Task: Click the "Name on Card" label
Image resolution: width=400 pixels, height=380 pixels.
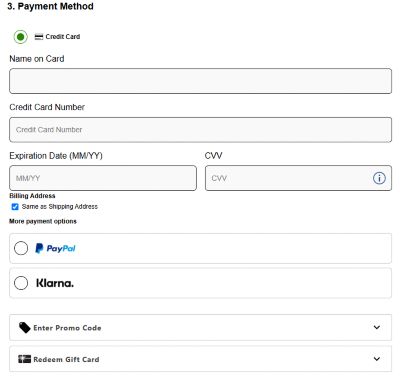Action: pos(37,59)
